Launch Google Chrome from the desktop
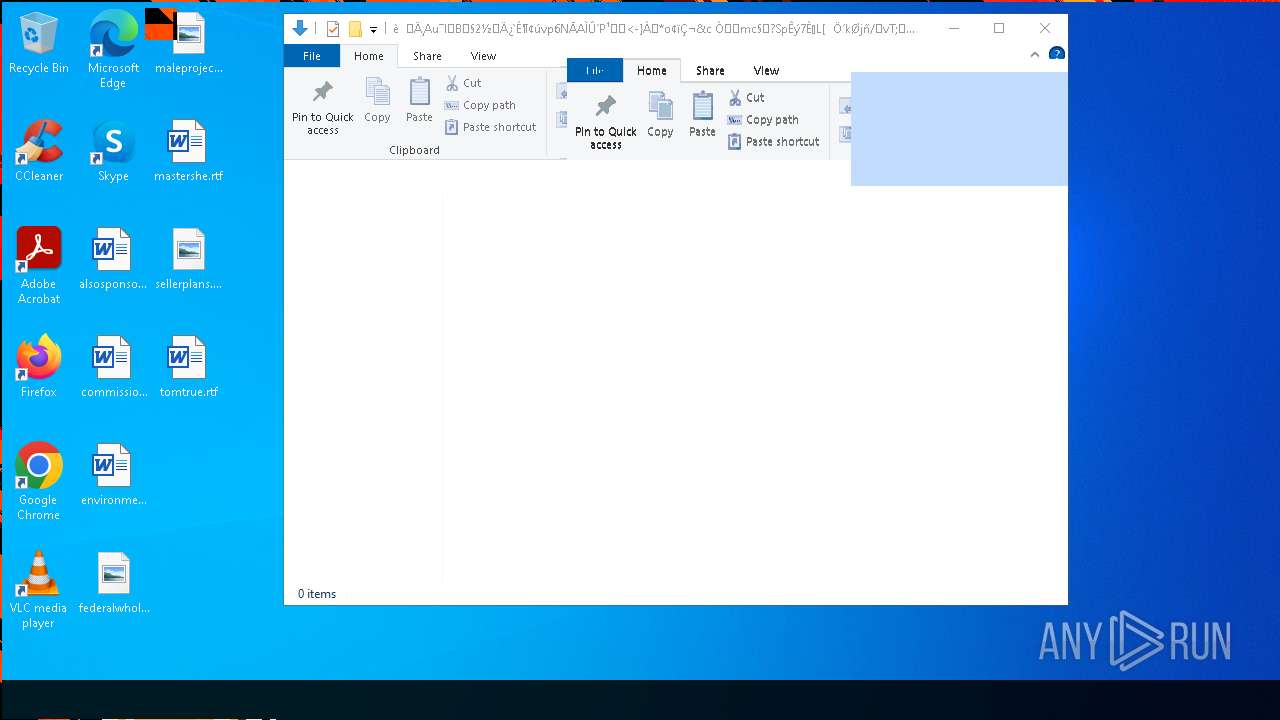 click(39, 482)
